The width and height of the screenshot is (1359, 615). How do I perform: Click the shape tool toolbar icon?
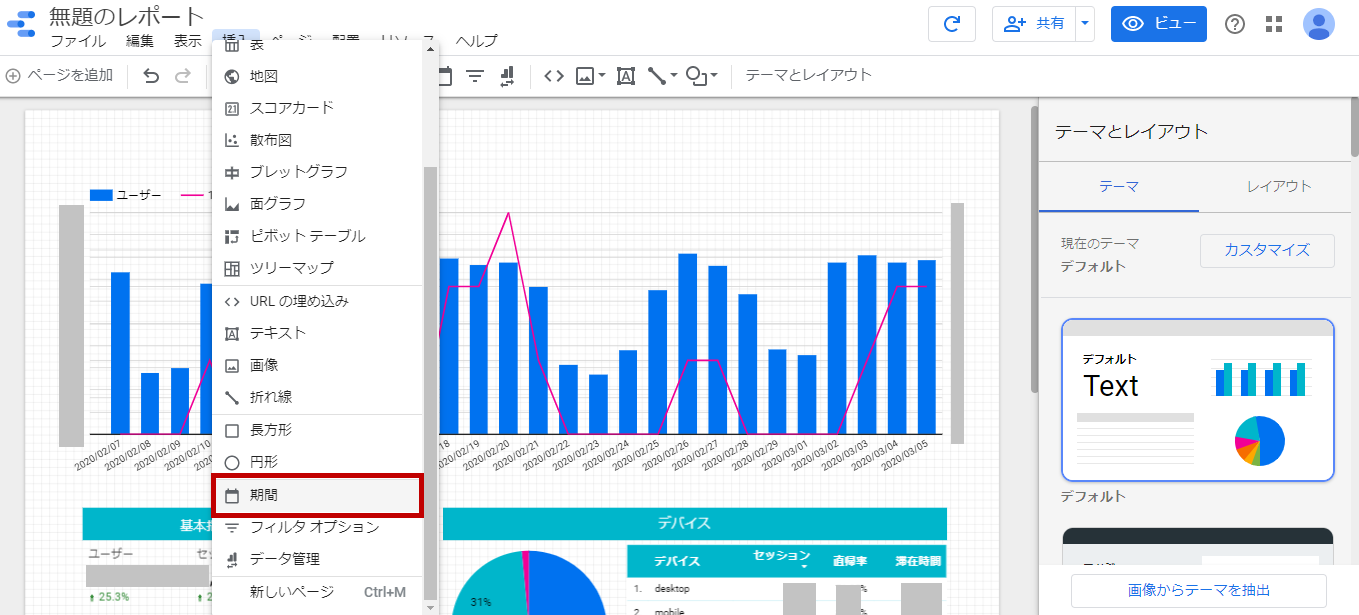pos(697,75)
